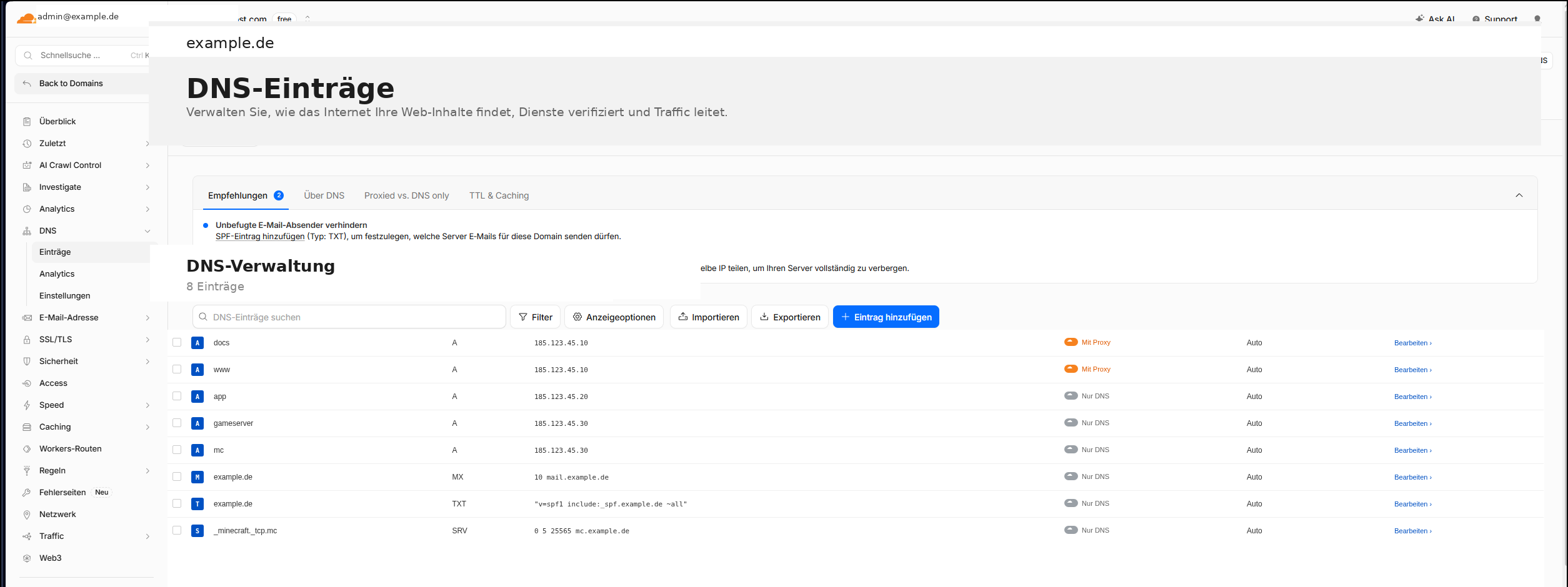Open the Überblick sidebar icon
The image size is (1568, 587).
27,122
